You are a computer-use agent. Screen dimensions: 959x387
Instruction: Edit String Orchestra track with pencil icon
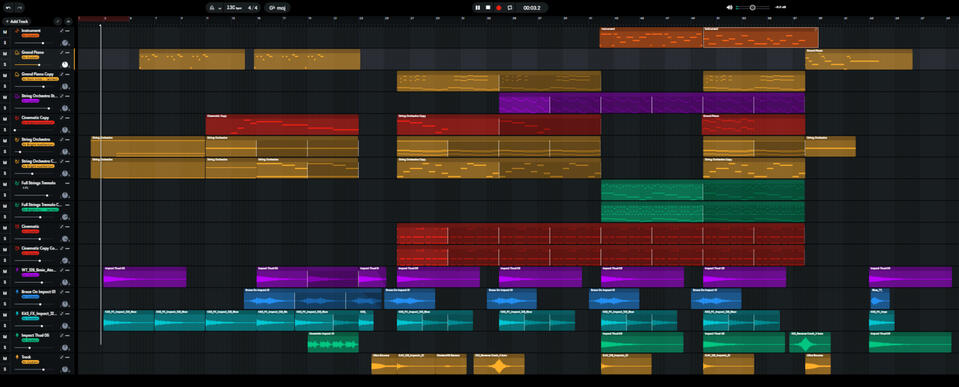[61, 139]
